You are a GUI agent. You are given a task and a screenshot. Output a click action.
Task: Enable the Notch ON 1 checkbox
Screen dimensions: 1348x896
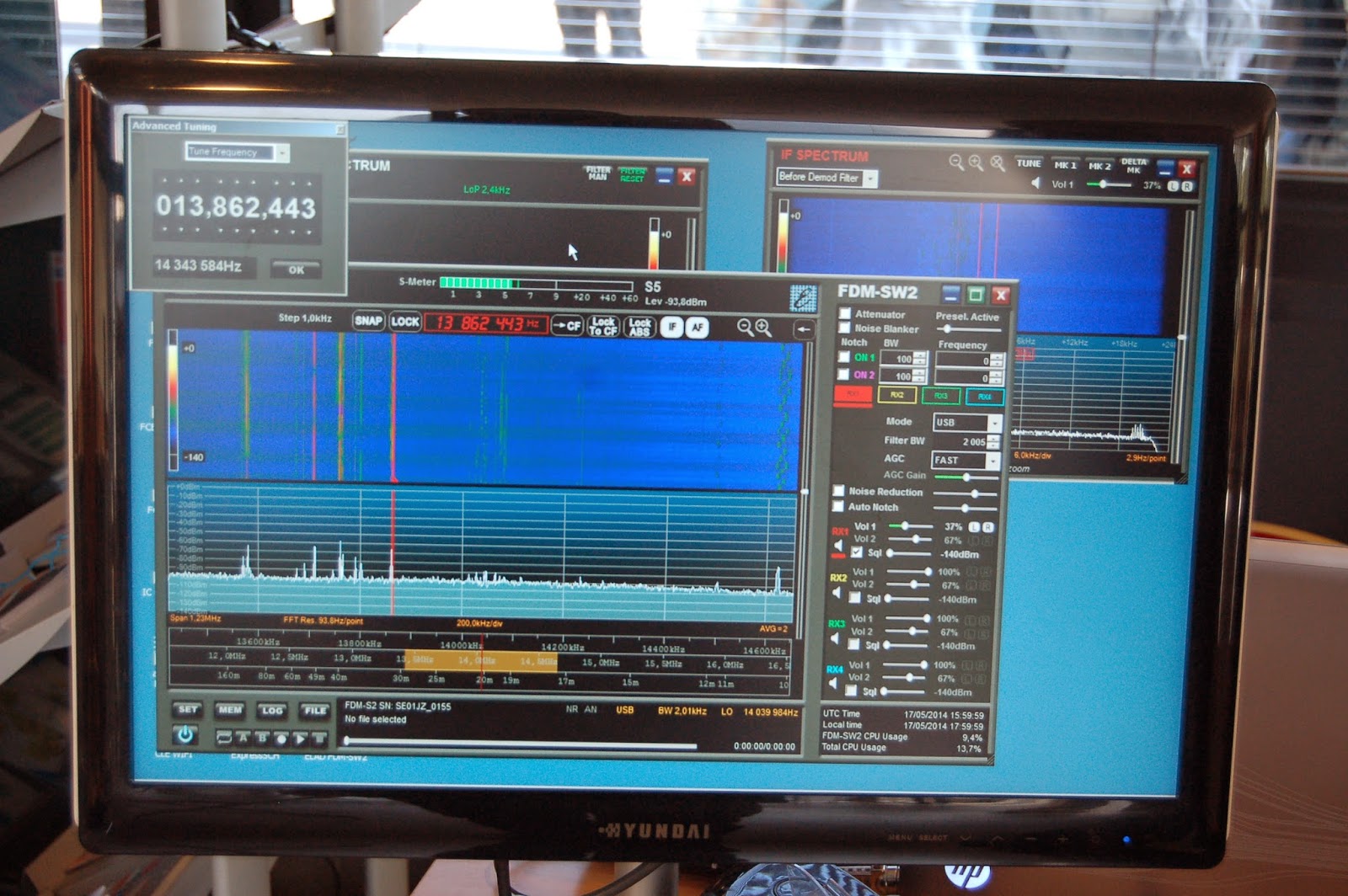(844, 356)
